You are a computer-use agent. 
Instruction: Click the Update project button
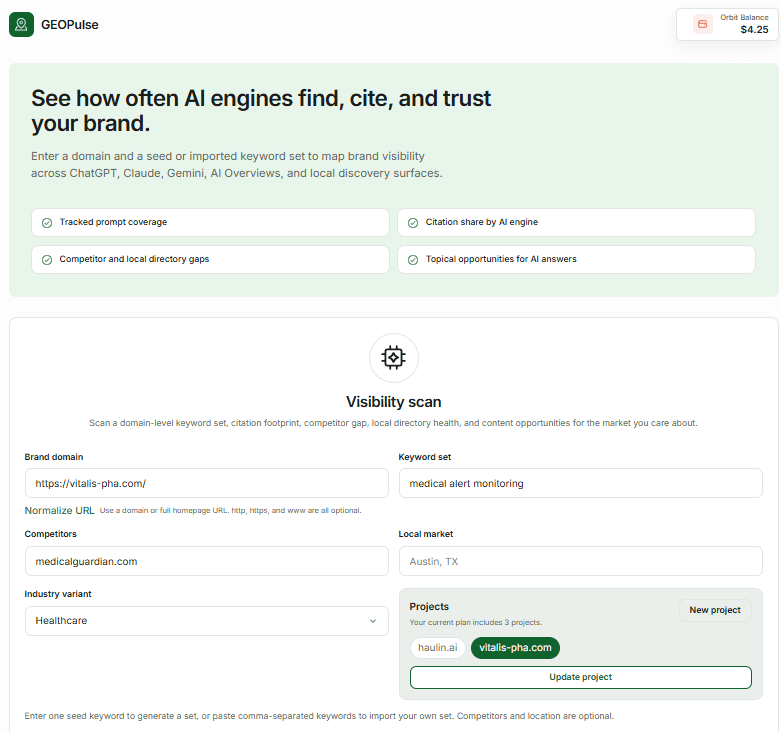pyautogui.click(x=581, y=677)
